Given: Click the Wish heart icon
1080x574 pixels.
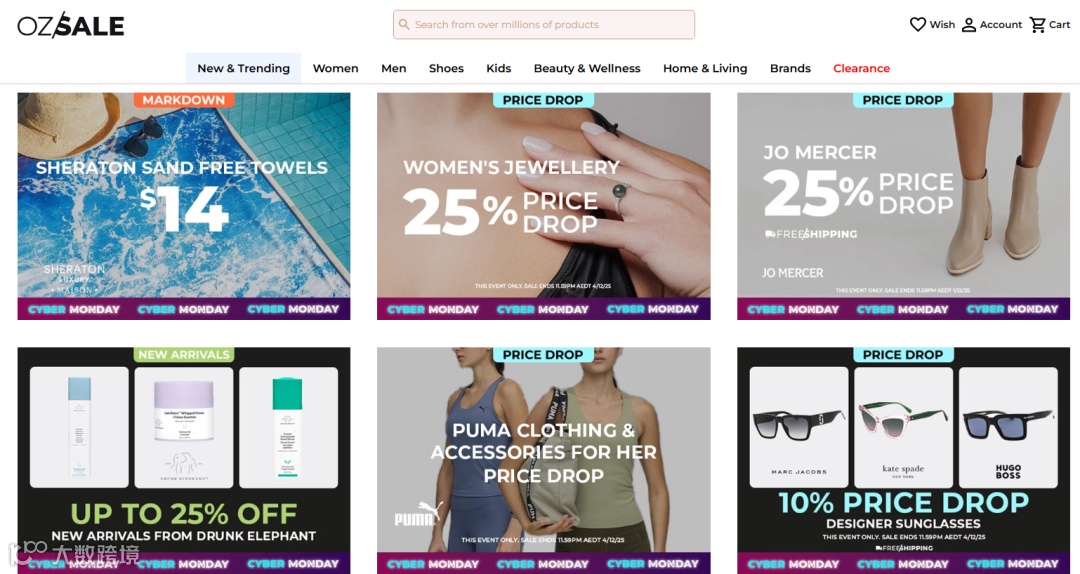Looking at the screenshot, I should pyautogui.click(x=917, y=25).
